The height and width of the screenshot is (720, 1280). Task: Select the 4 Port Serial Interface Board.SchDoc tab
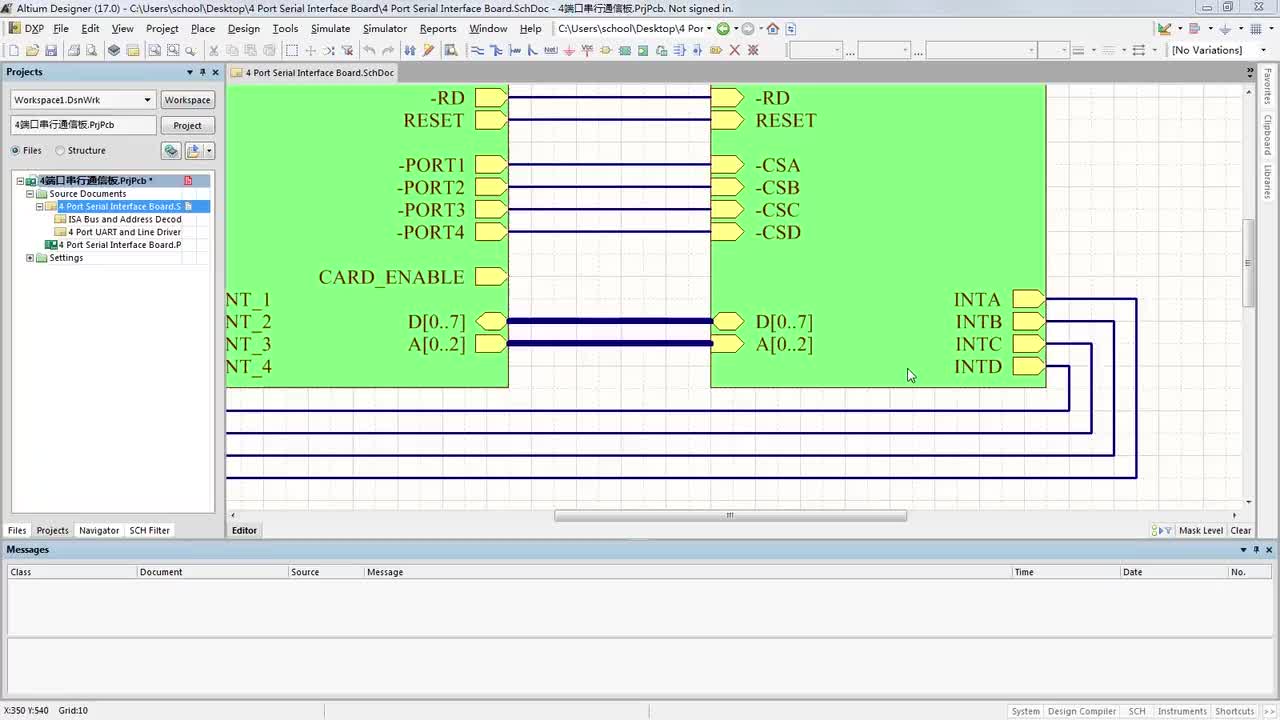click(313, 73)
